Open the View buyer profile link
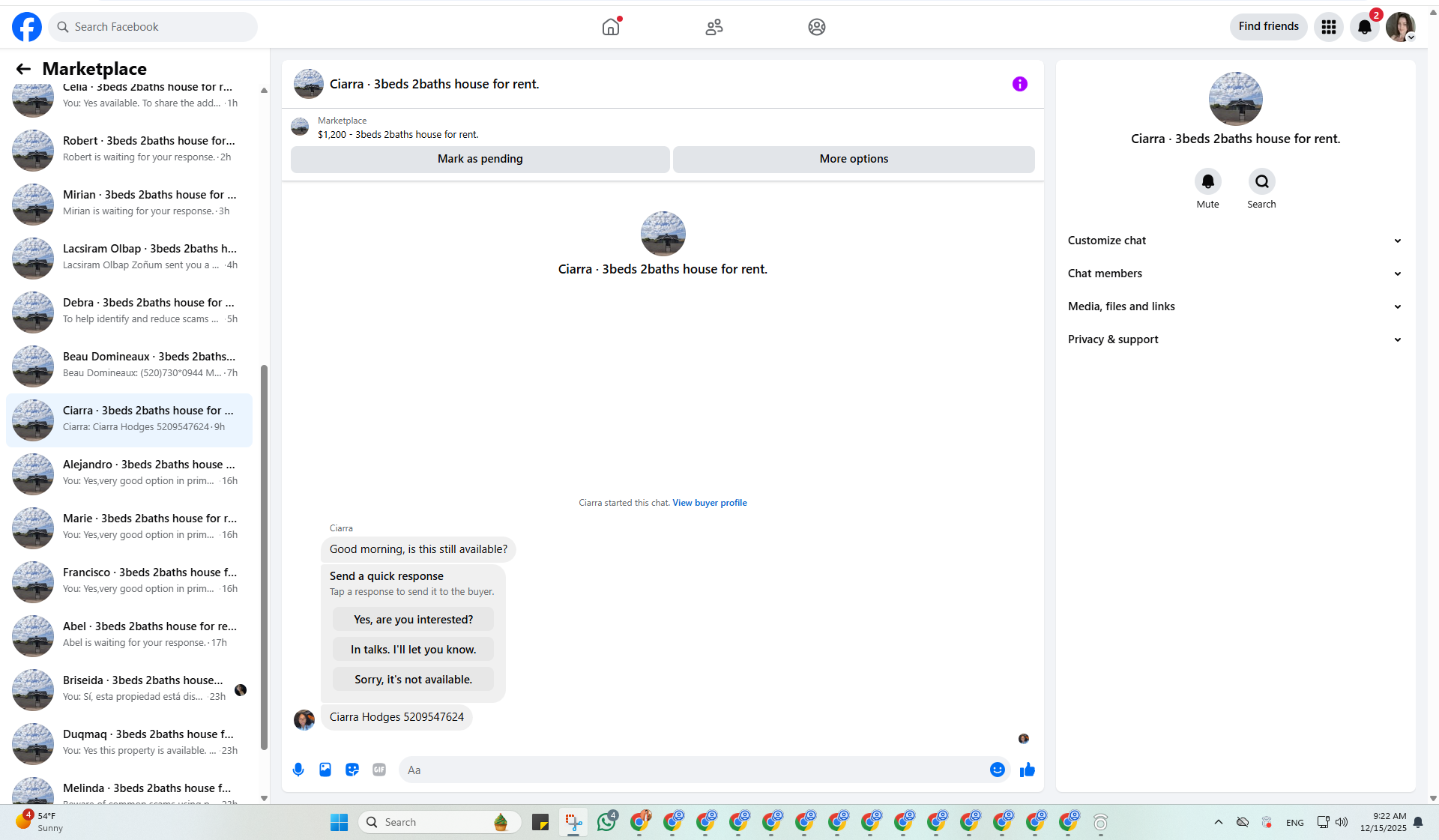 click(x=710, y=503)
